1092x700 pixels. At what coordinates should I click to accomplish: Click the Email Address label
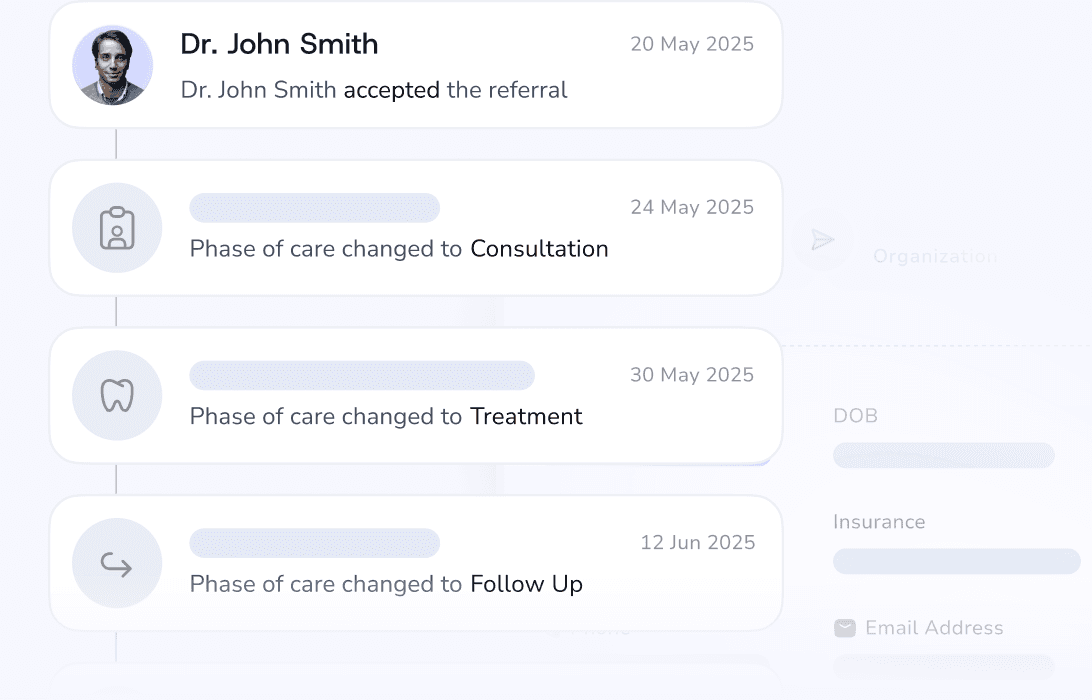click(934, 628)
